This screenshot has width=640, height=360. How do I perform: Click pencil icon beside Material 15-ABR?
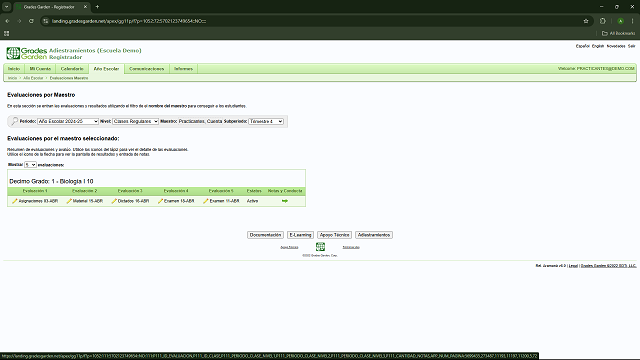click(x=69, y=201)
